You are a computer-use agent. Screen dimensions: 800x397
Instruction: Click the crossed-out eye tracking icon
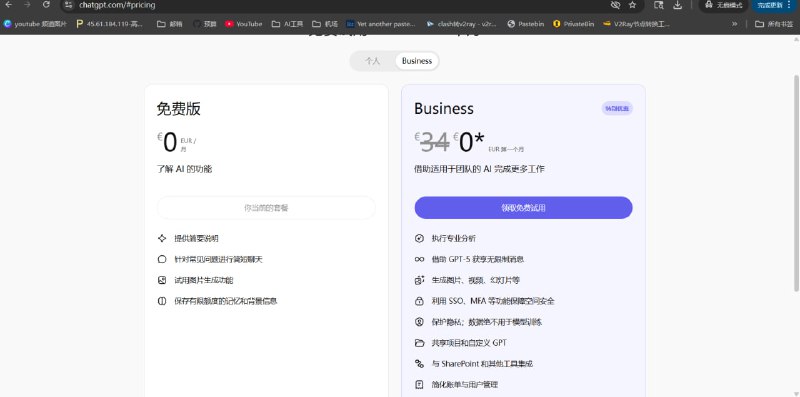click(615, 5)
